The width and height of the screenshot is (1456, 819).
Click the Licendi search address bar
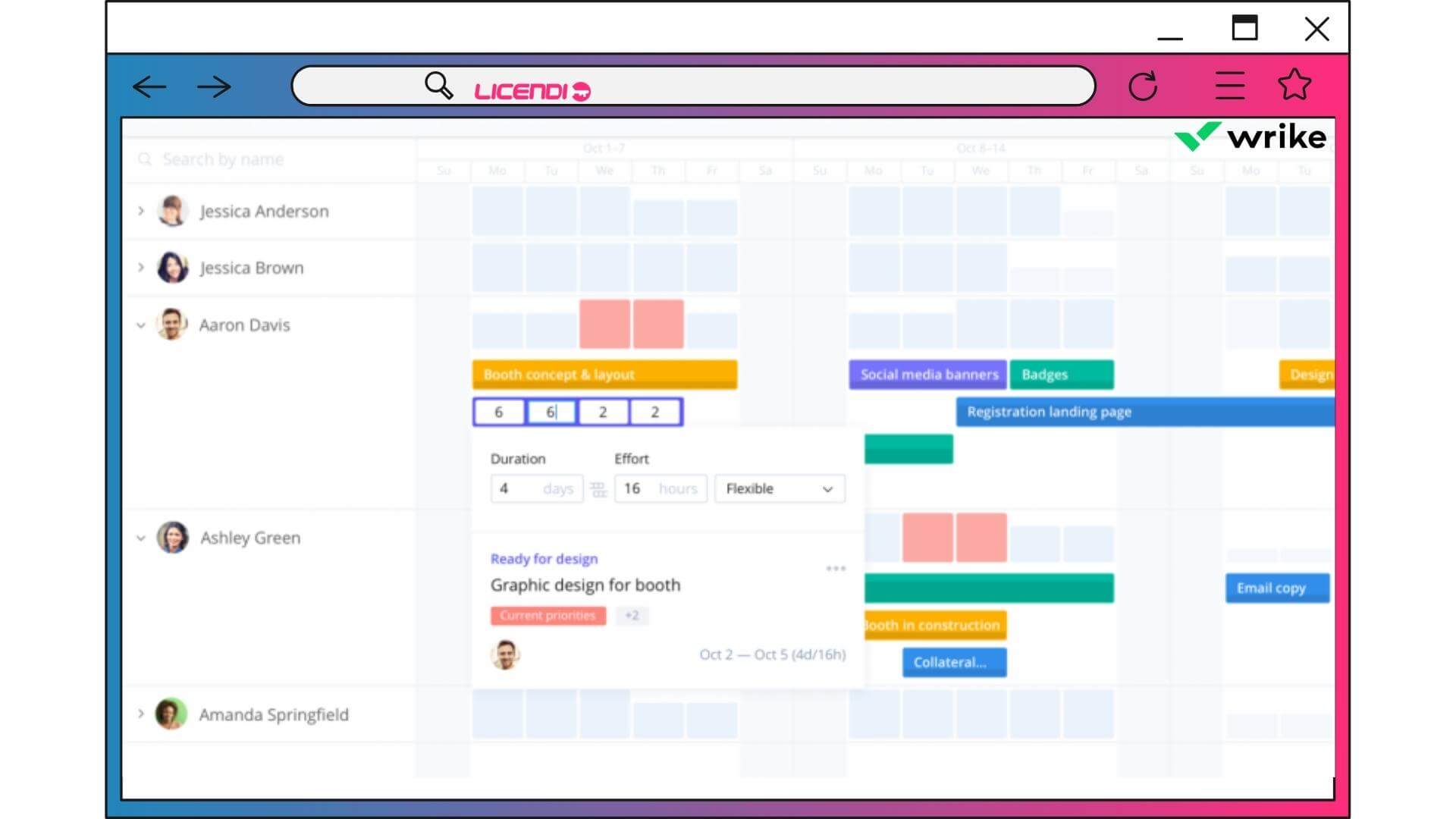pos(695,86)
